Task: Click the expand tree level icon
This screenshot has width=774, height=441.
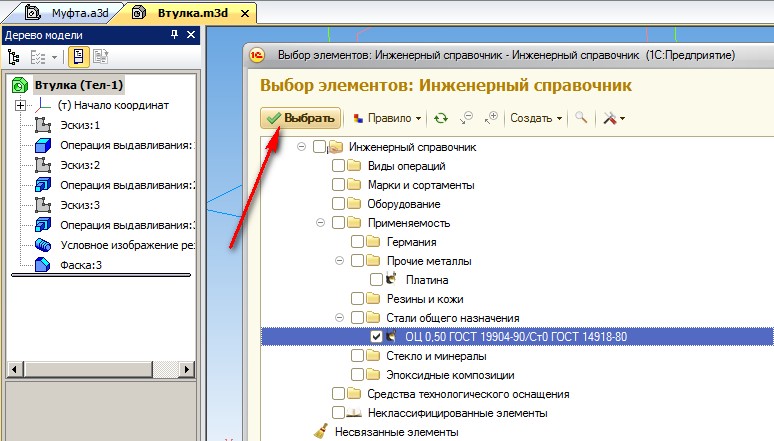Action: pos(490,118)
